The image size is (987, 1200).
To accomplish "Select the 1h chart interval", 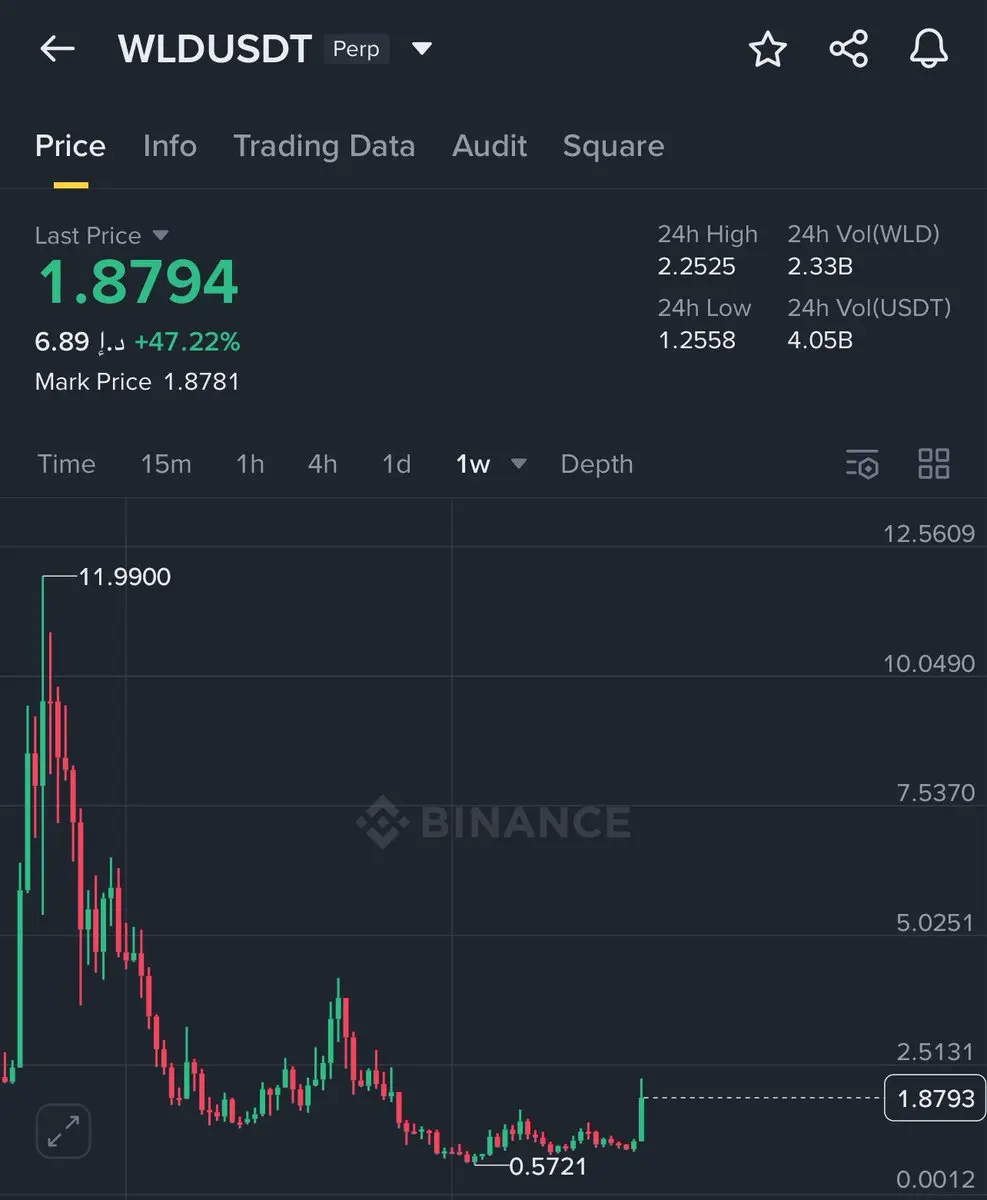I will 250,464.
